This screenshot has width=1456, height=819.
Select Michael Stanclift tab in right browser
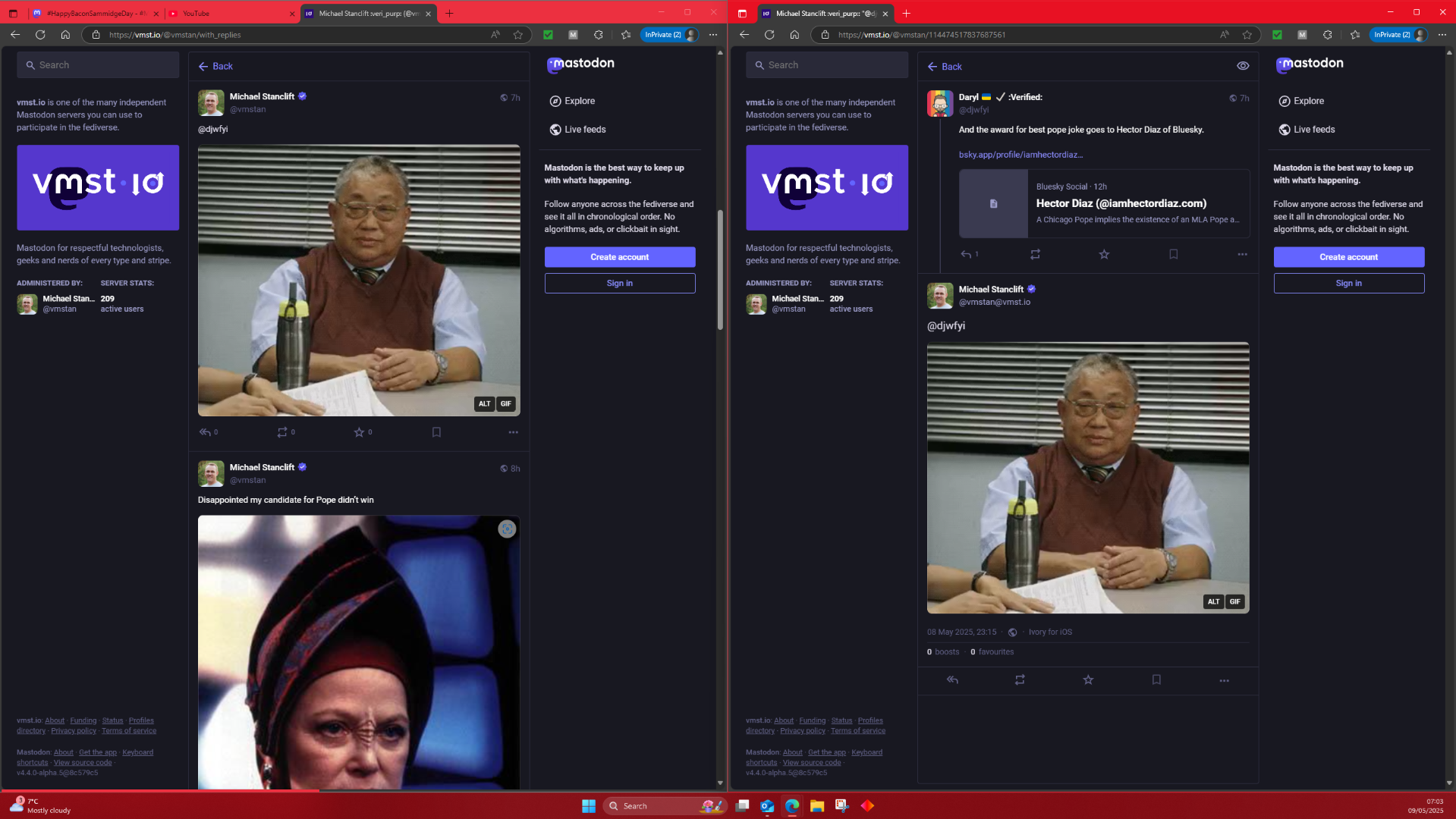point(825,14)
